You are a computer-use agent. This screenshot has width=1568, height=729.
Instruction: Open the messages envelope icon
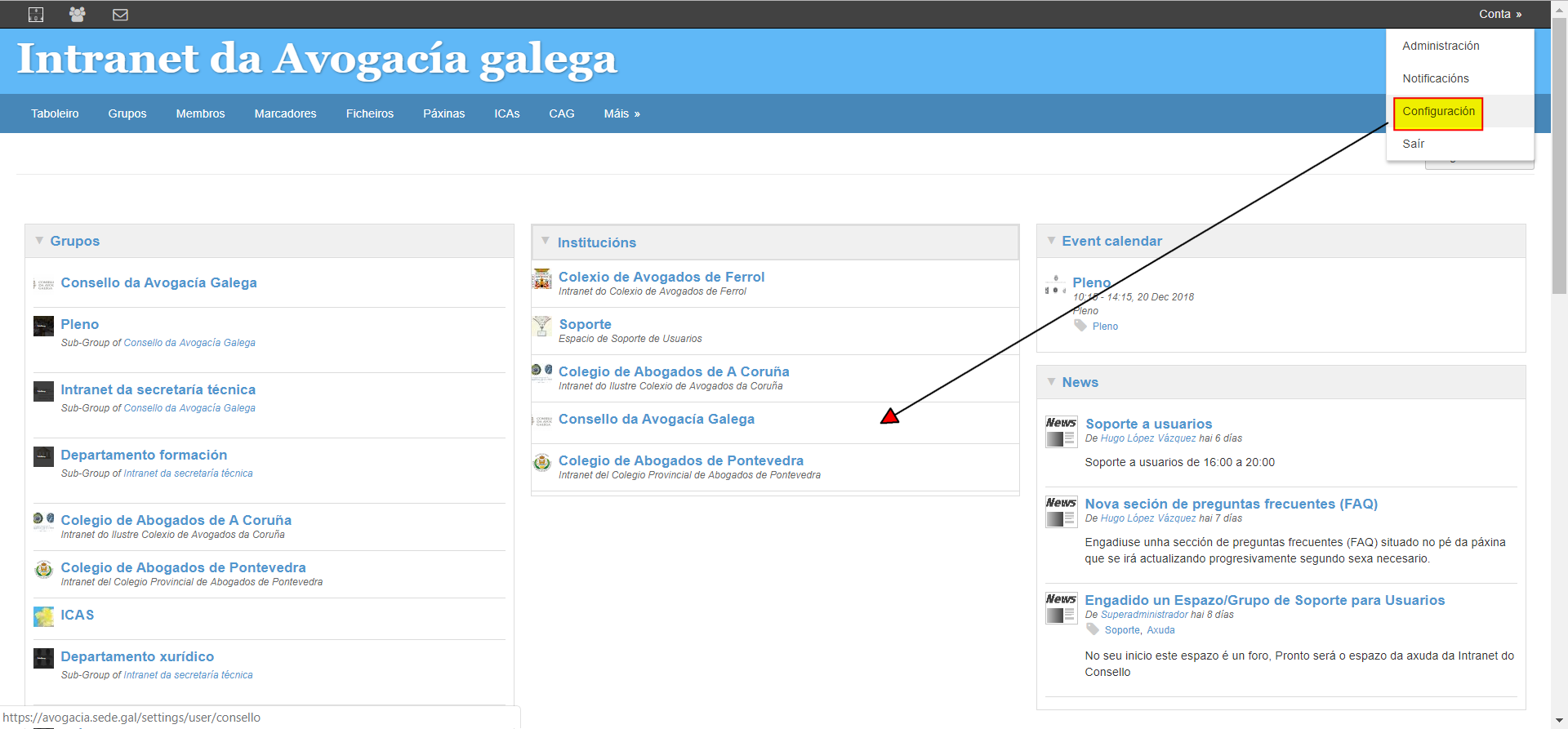[x=120, y=14]
